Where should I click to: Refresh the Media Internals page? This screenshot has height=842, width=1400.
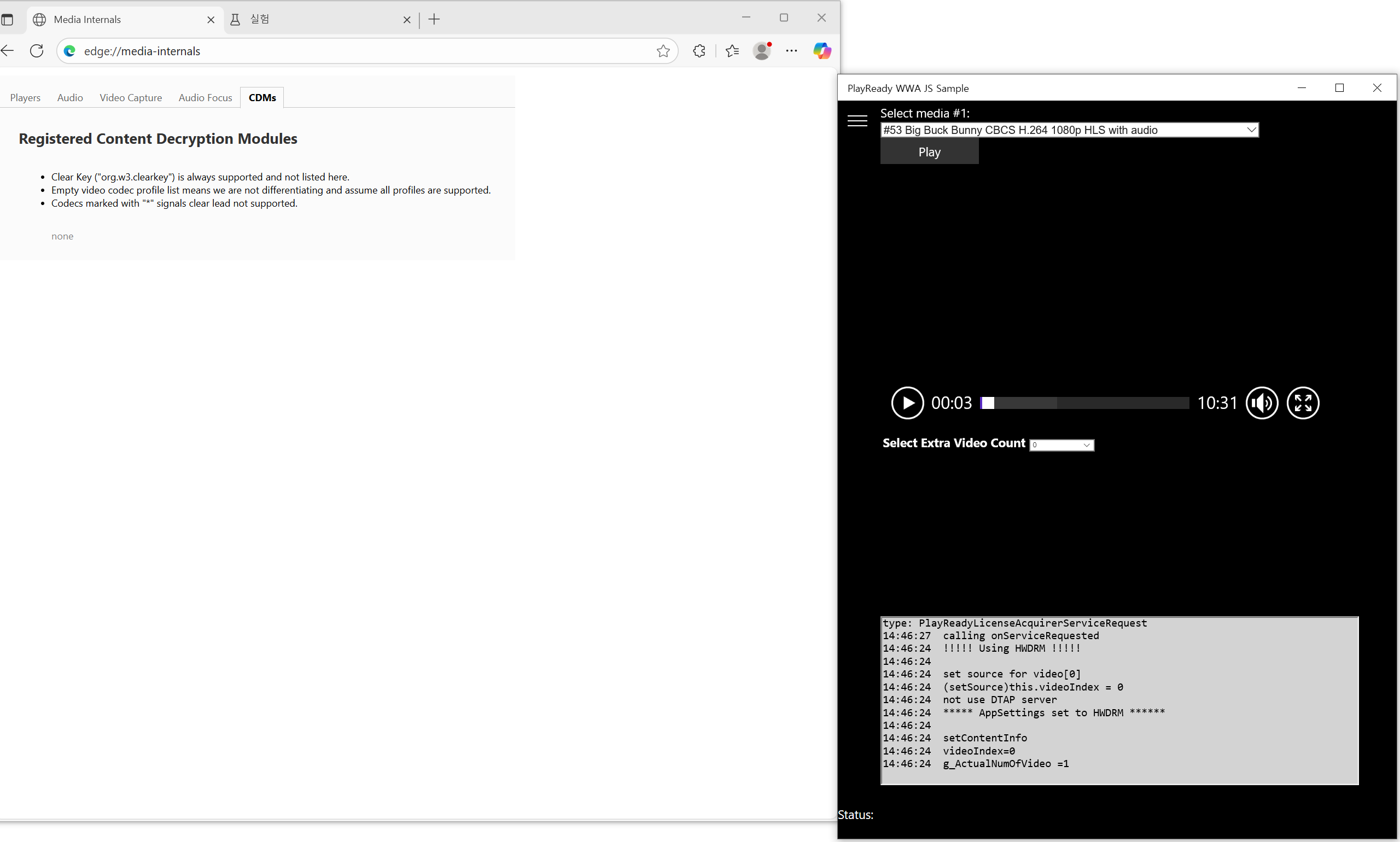[37, 51]
